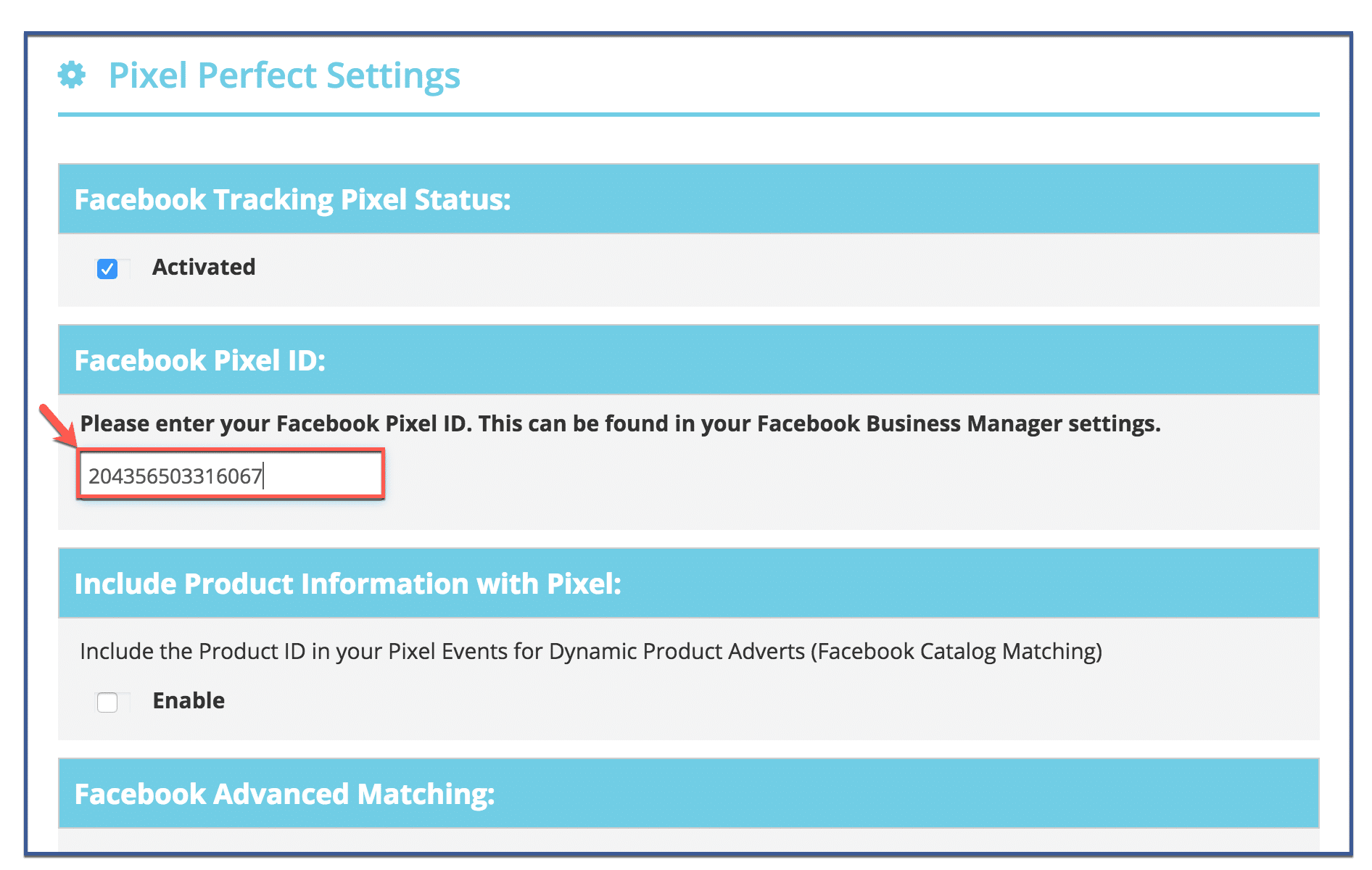Image resolution: width=1372 pixels, height=870 pixels.
Task: Click the red arrow pointing at Pixel ID field
Action: click(x=58, y=426)
